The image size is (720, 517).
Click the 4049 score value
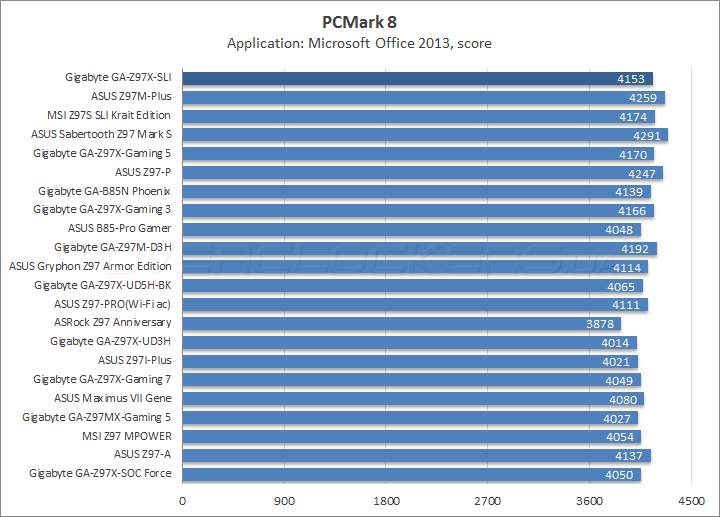(x=619, y=381)
